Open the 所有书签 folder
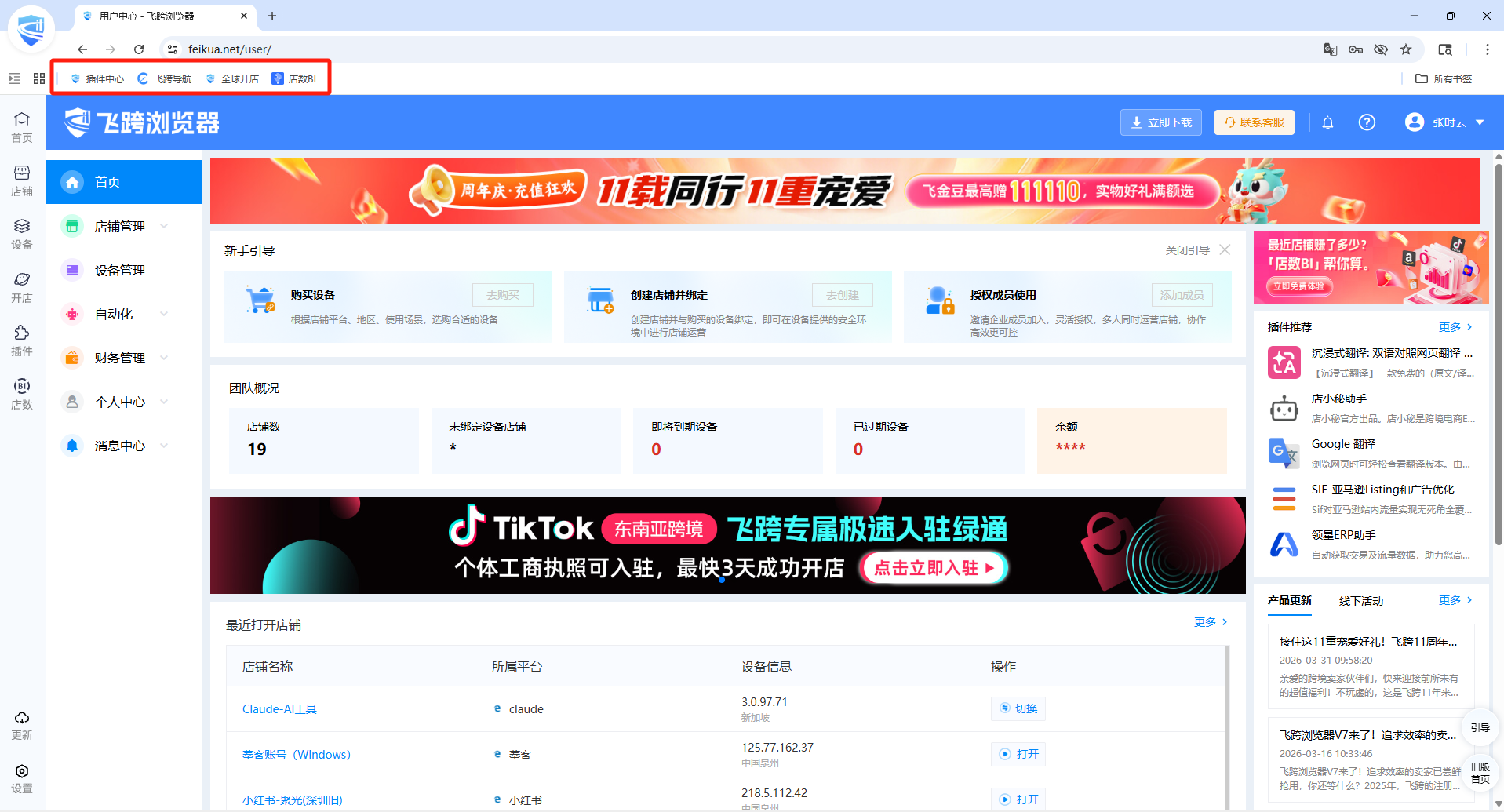This screenshot has width=1504, height=812. coord(1444,78)
